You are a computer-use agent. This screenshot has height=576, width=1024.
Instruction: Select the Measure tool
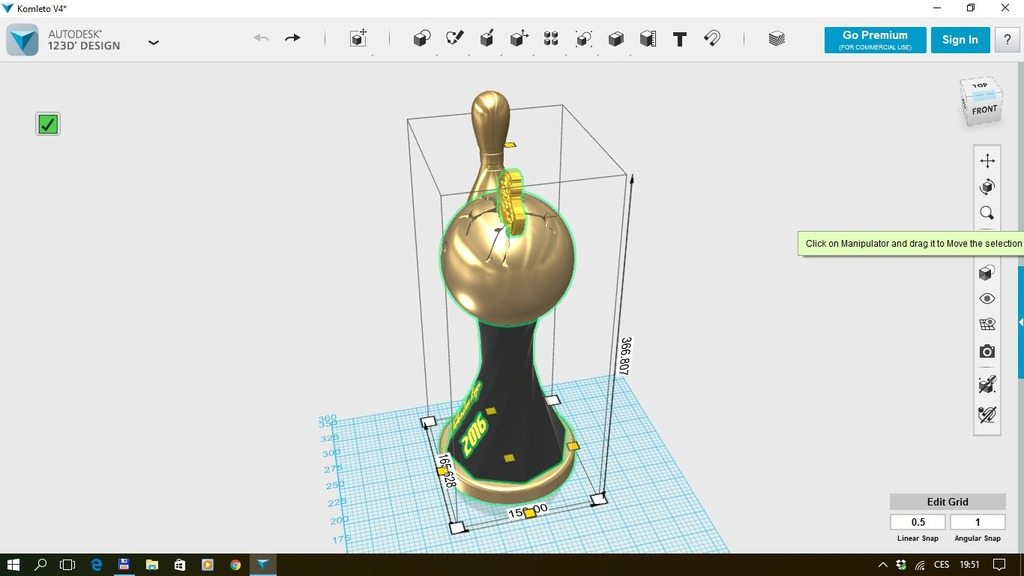coord(648,39)
